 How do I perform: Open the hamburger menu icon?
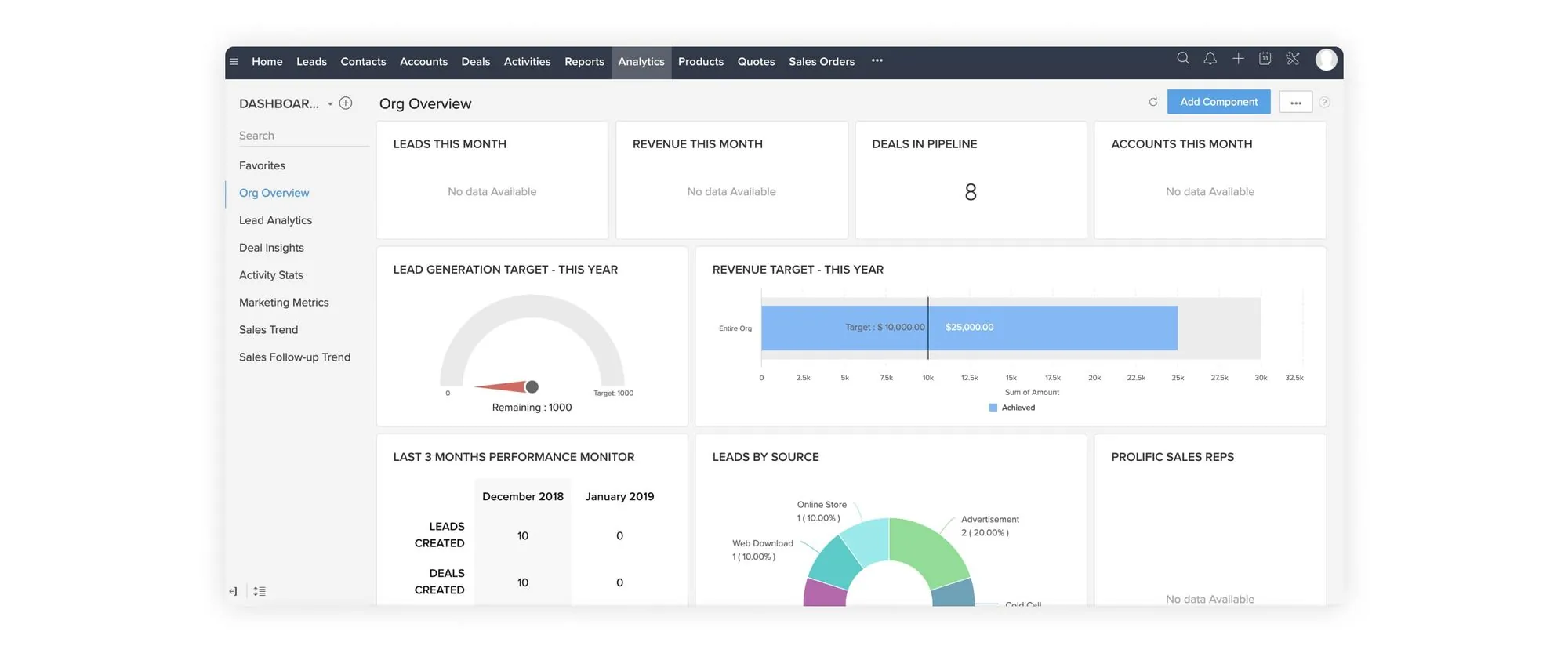point(234,62)
